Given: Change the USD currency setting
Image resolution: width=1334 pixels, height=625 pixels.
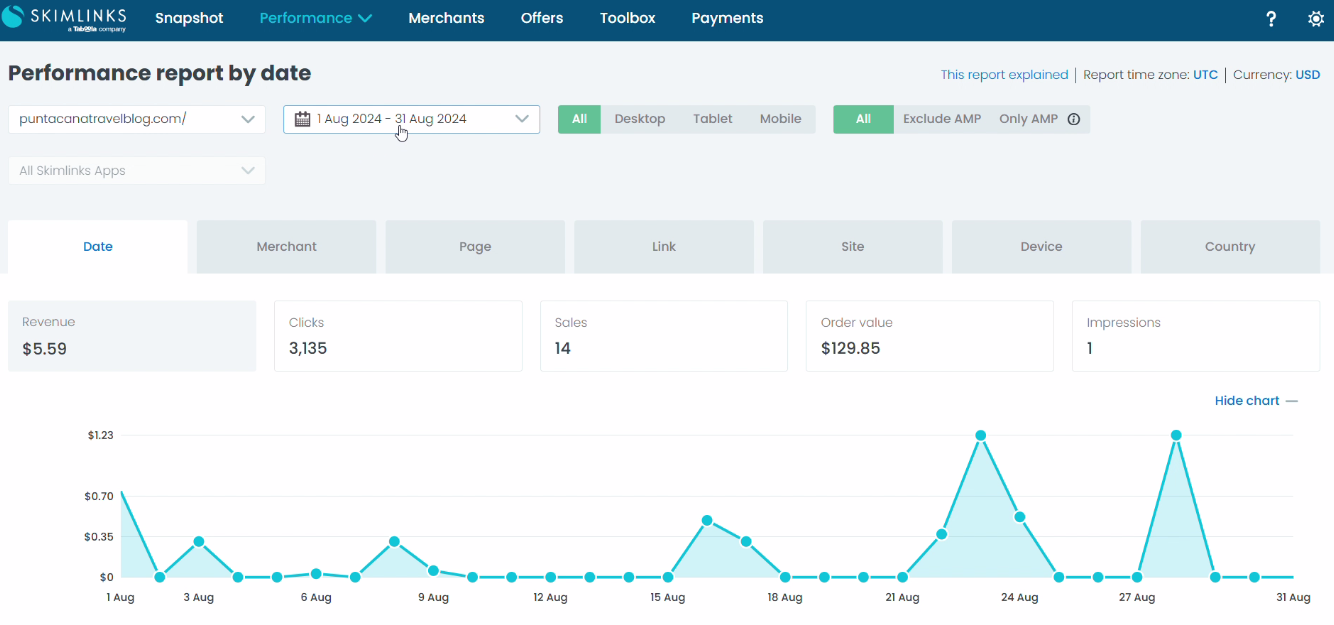Looking at the screenshot, I should [x=1308, y=75].
